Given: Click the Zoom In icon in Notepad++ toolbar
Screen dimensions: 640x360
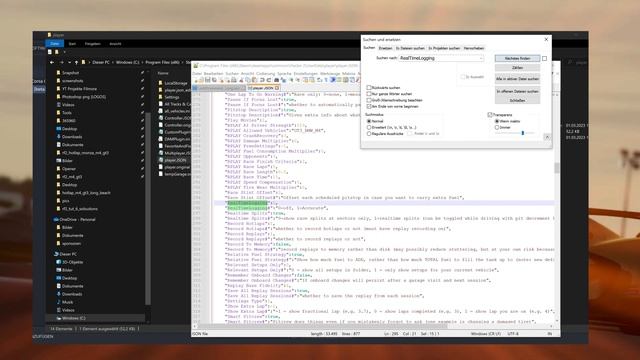Looking at the screenshot, I should pyautogui.click(x=291, y=80).
